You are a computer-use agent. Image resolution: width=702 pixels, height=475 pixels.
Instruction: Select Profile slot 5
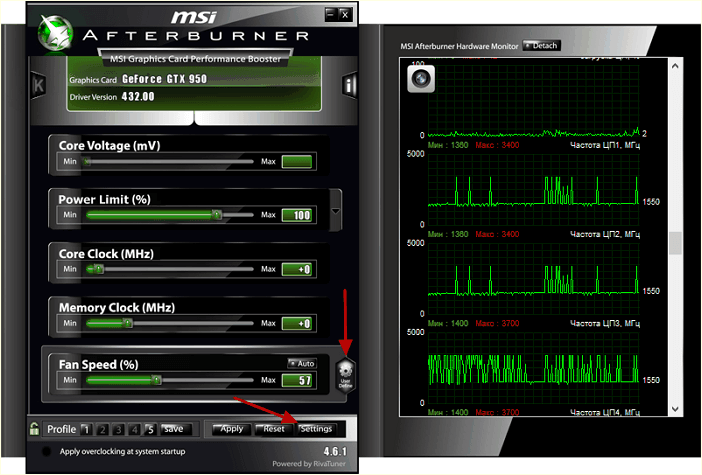150,429
